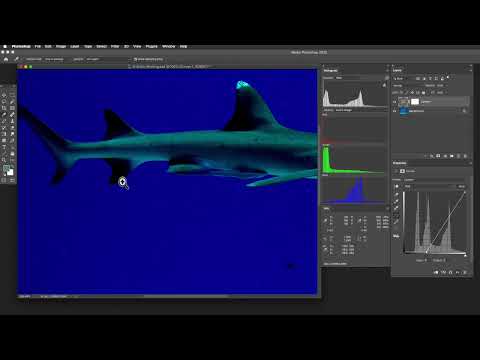Toggle lock all in Layers panel
This screenshot has height=360, width=480.
424,92
